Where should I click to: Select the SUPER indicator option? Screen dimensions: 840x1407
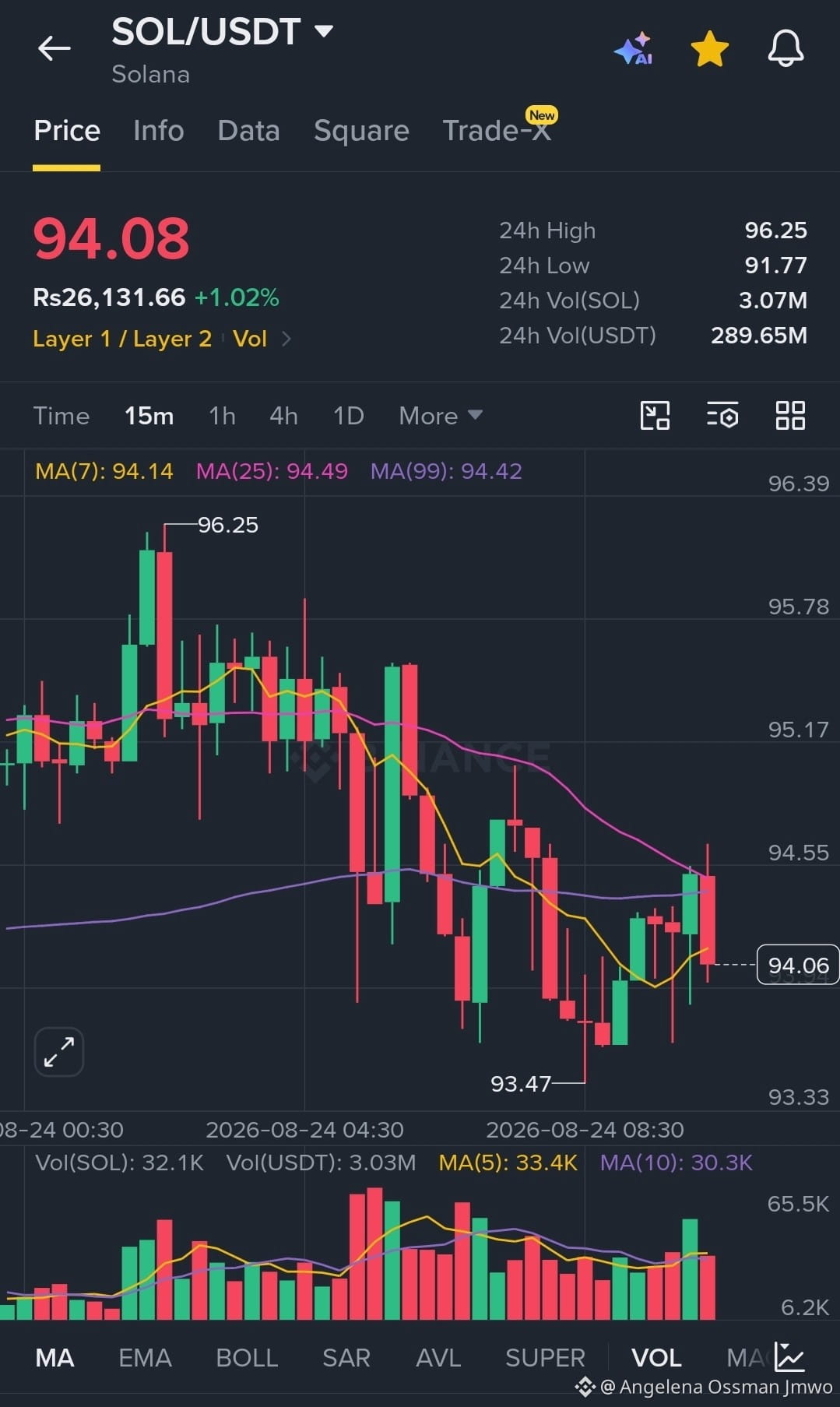(545, 1358)
